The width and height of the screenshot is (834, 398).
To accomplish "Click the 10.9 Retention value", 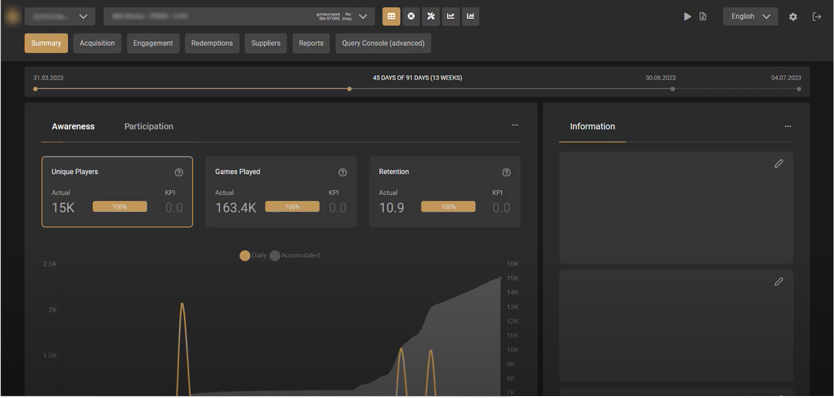I will pyautogui.click(x=391, y=208).
